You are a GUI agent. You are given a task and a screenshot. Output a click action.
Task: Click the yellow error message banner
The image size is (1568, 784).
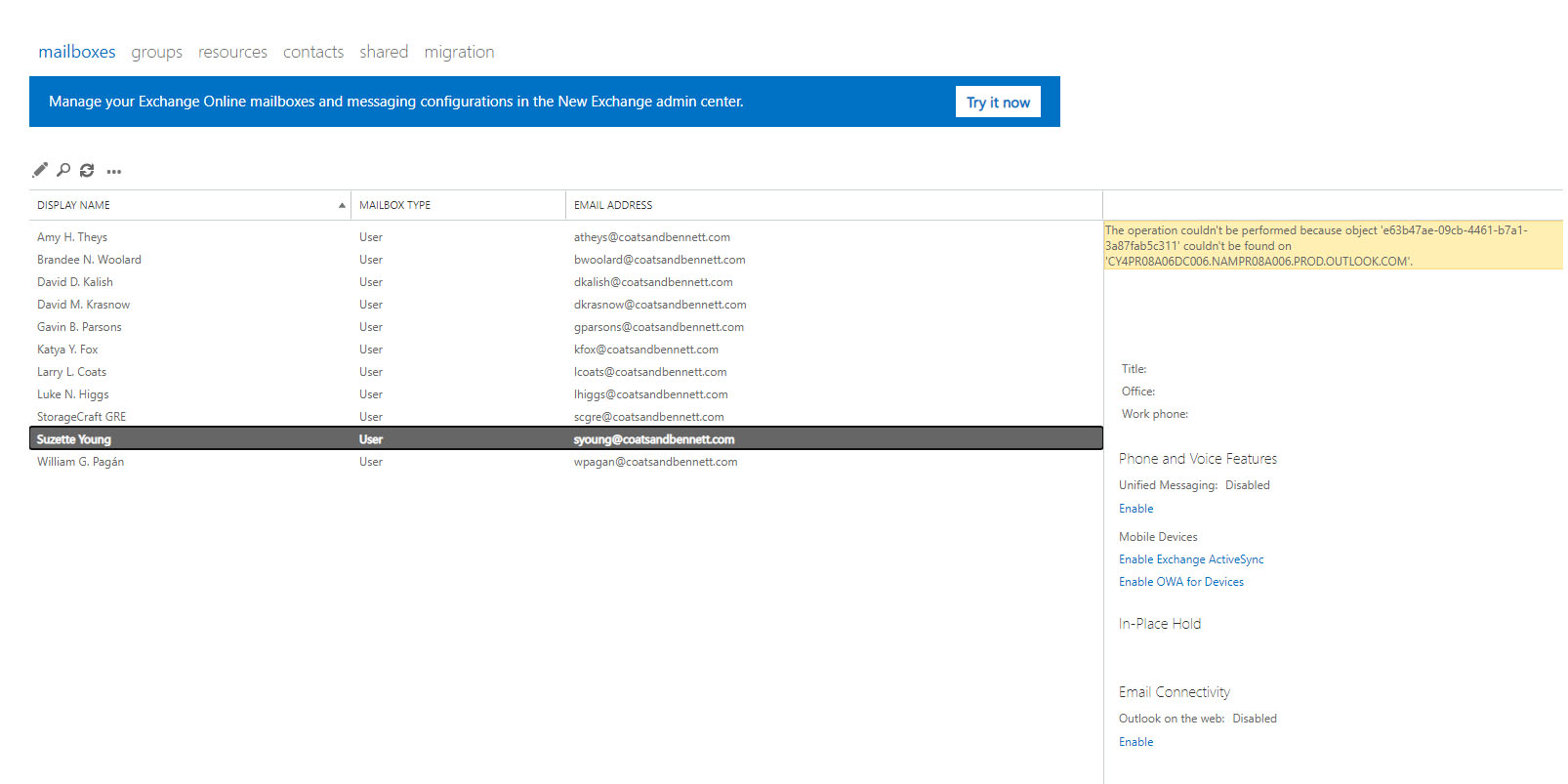1334,245
